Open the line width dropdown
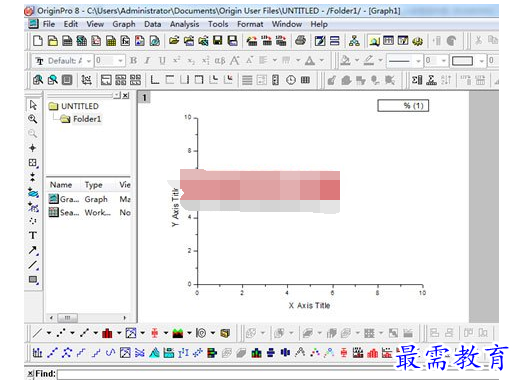 (444, 61)
